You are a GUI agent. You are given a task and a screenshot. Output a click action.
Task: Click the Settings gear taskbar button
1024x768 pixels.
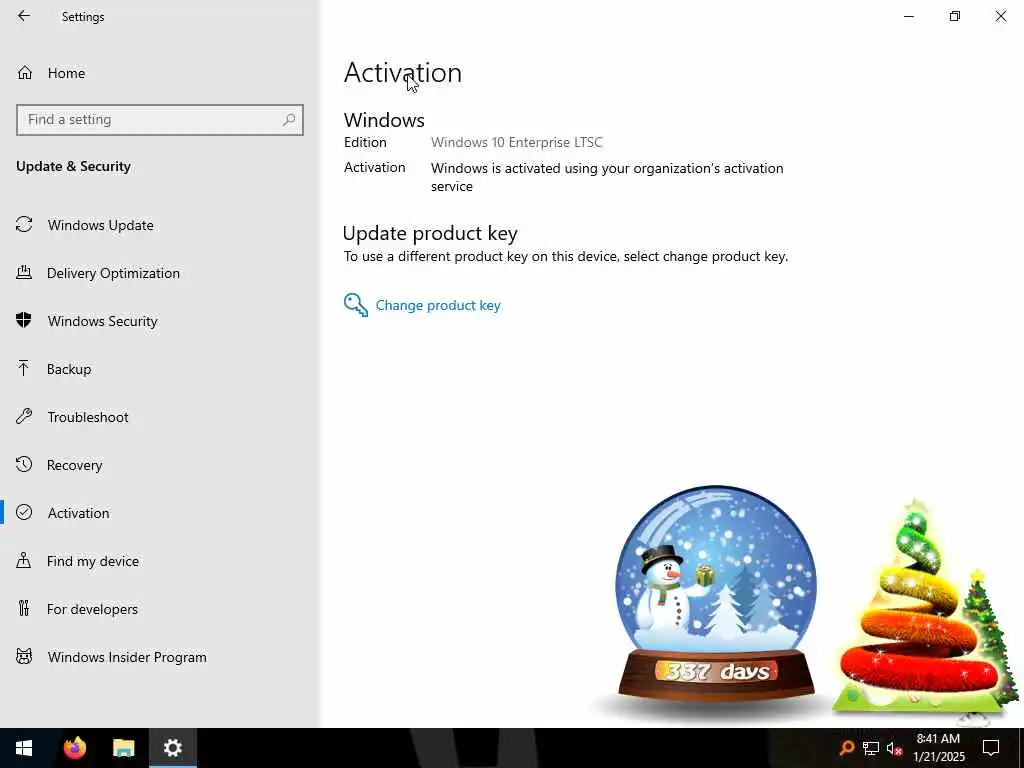coord(172,748)
